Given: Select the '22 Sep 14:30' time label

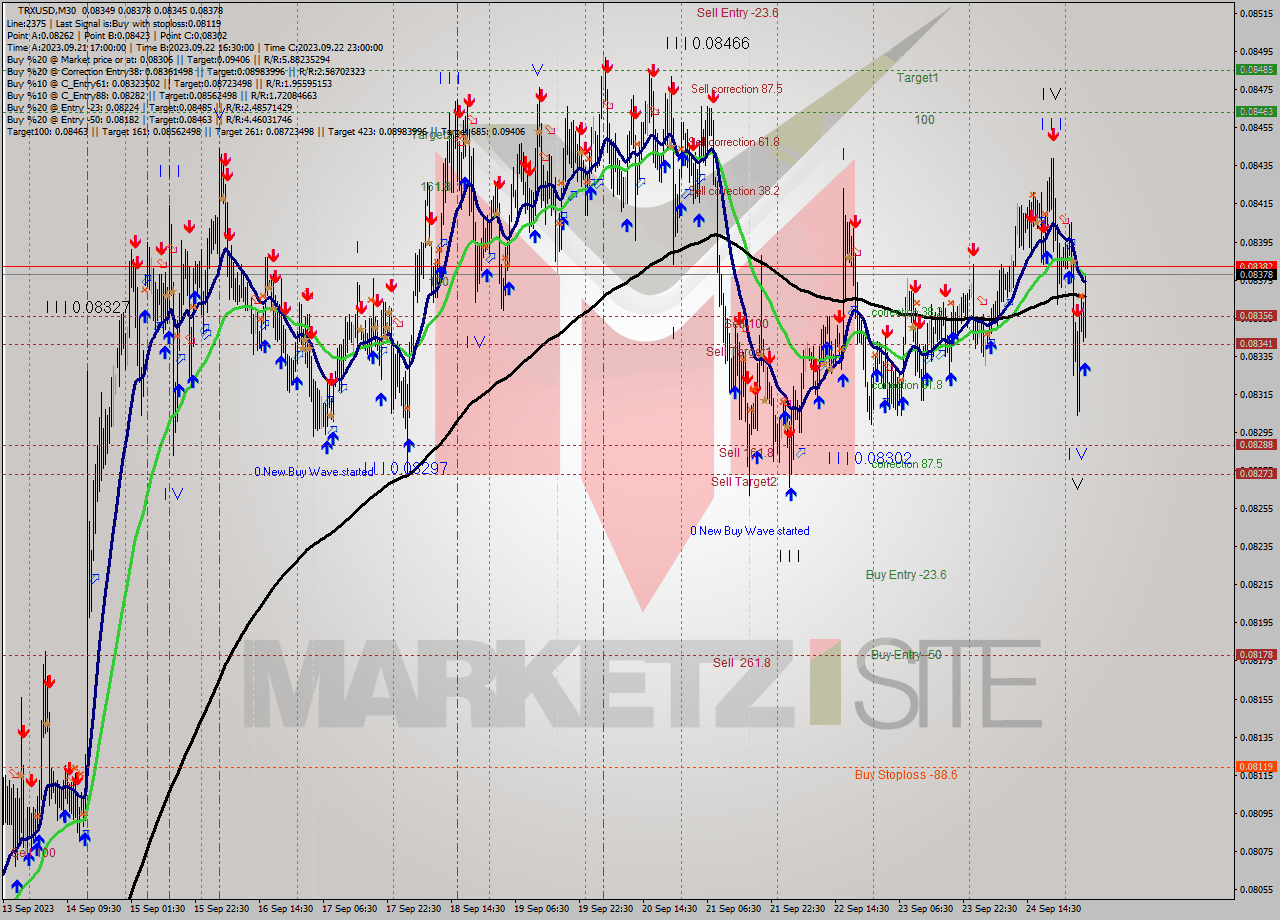Looking at the screenshot, I should point(861,909).
